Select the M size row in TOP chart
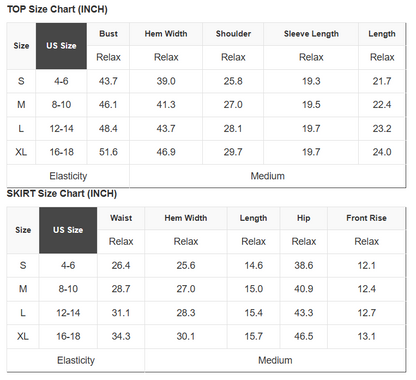The width and height of the screenshot is (416, 380). pos(206,105)
